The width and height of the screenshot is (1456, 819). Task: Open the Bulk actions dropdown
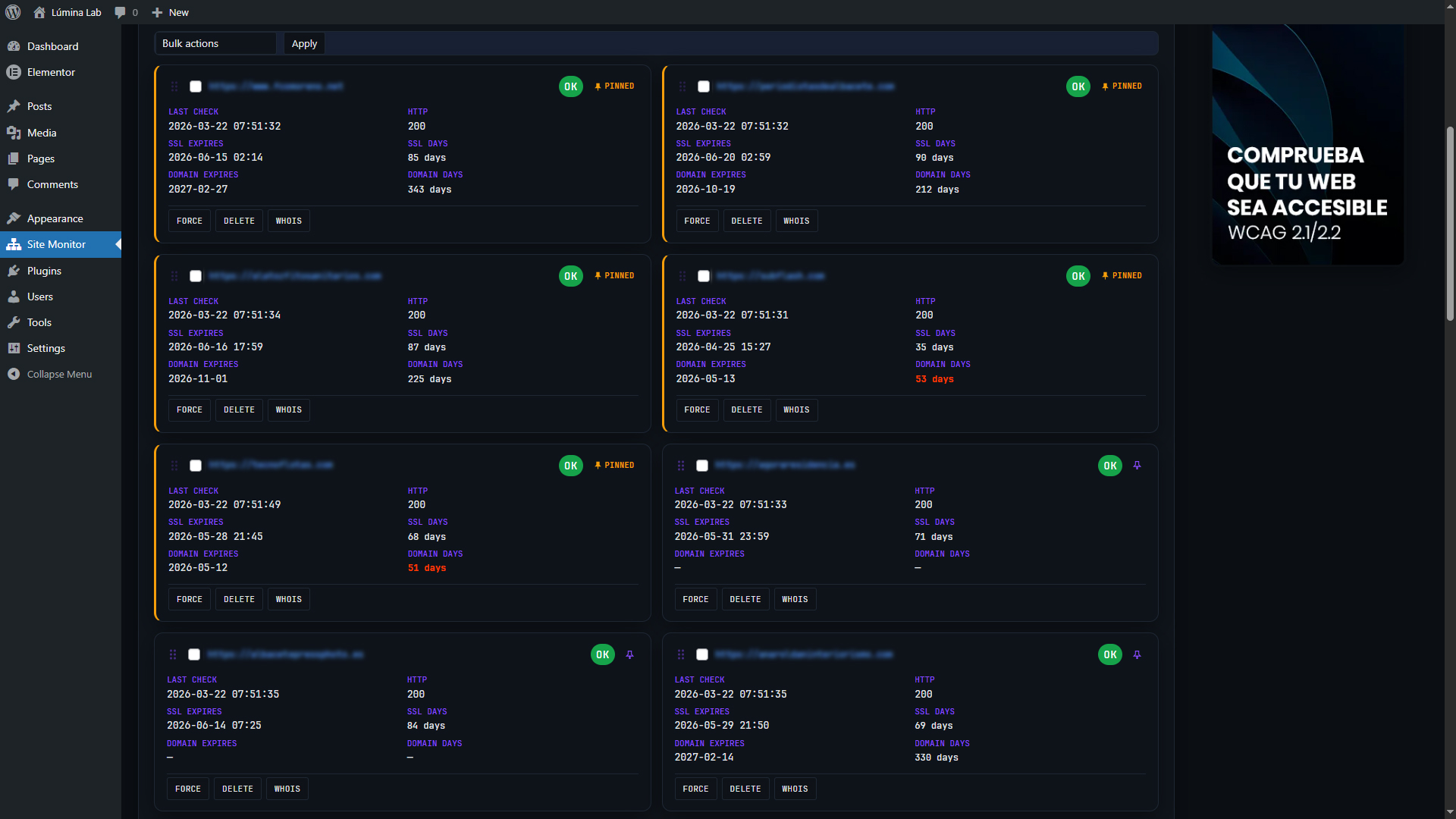[x=215, y=43]
